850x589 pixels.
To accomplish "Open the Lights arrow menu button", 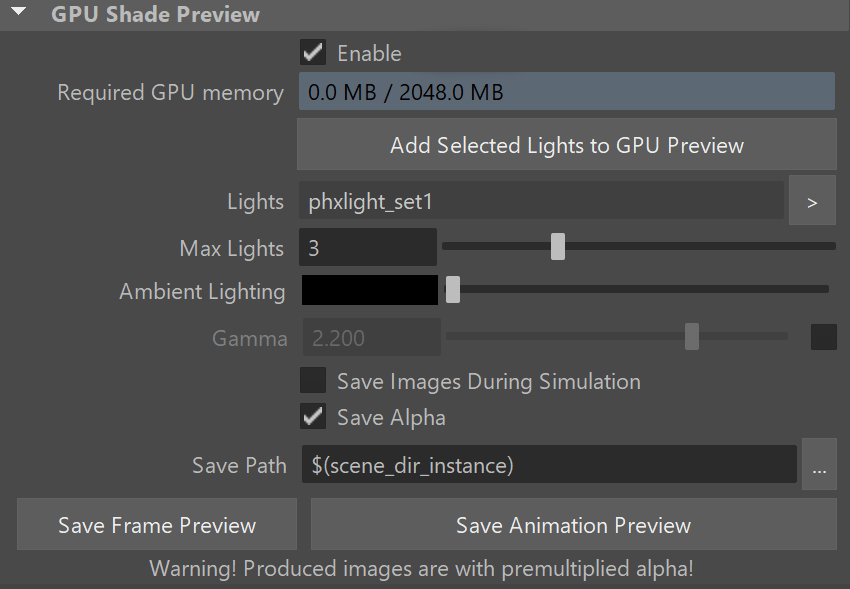I will pyautogui.click(x=812, y=201).
